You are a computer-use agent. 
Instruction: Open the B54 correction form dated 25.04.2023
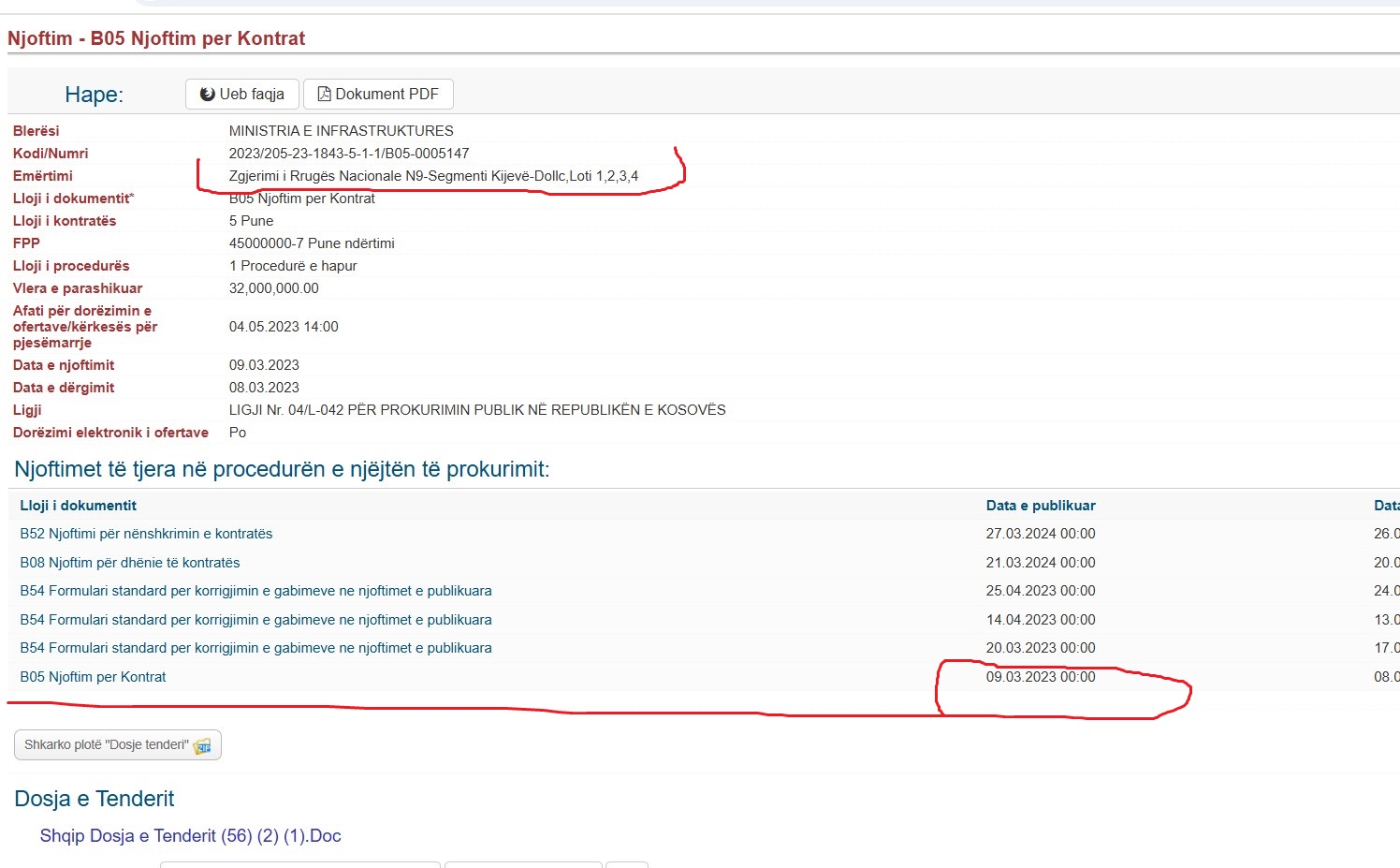[x=255, y=591]
